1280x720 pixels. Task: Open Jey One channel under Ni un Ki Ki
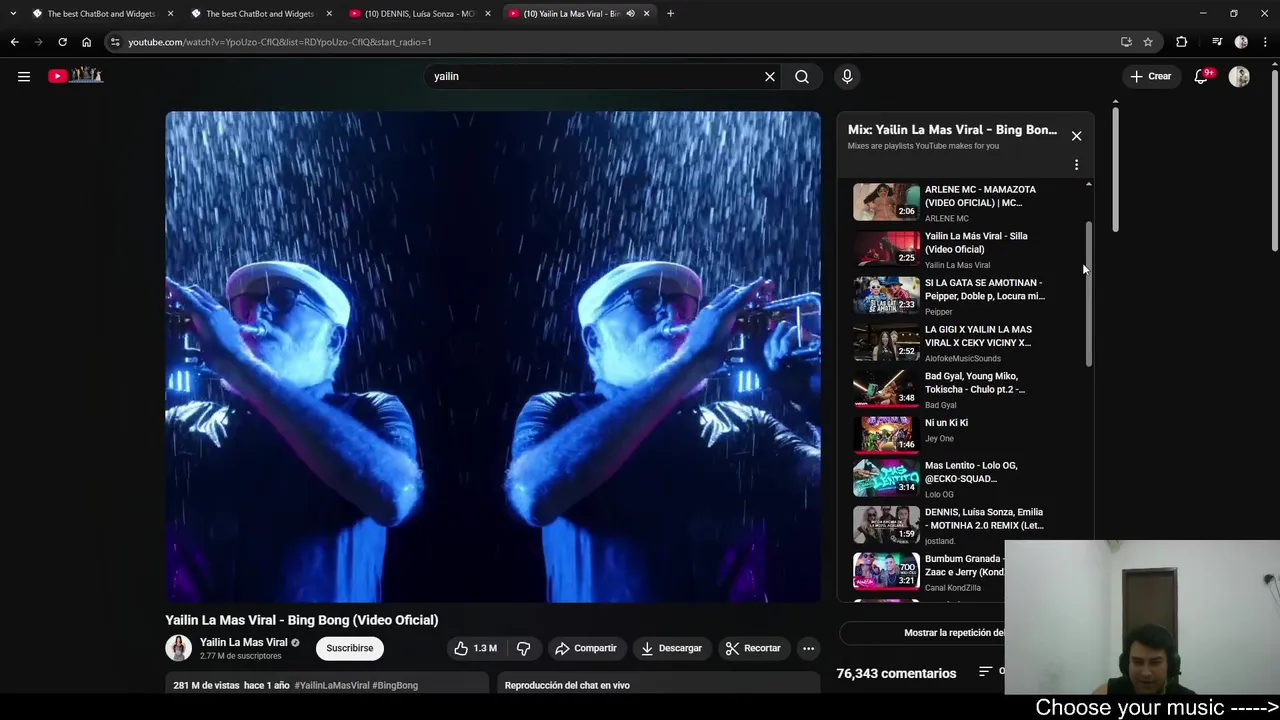pos(939,439)
